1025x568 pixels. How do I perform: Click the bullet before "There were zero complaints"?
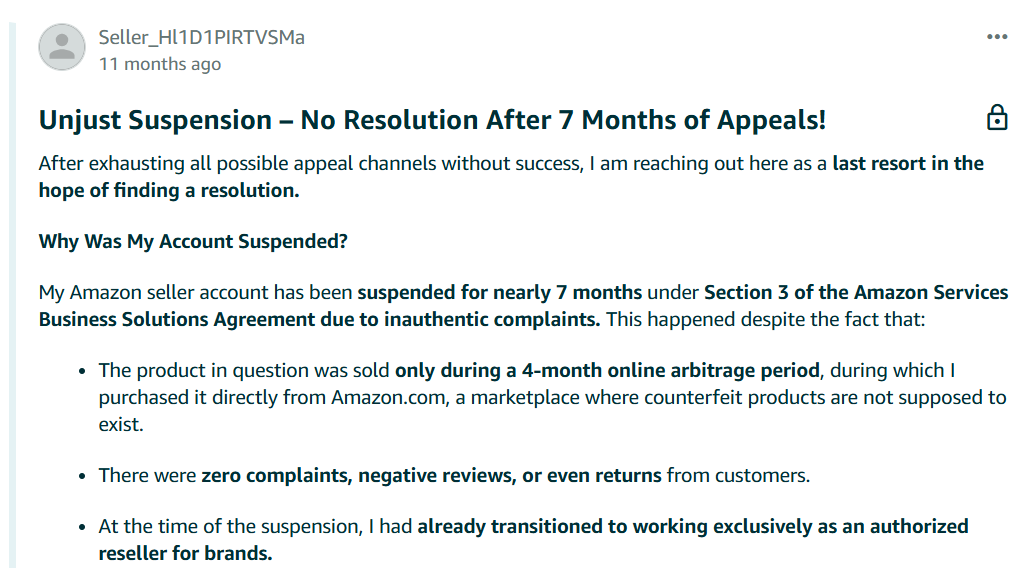82,476
